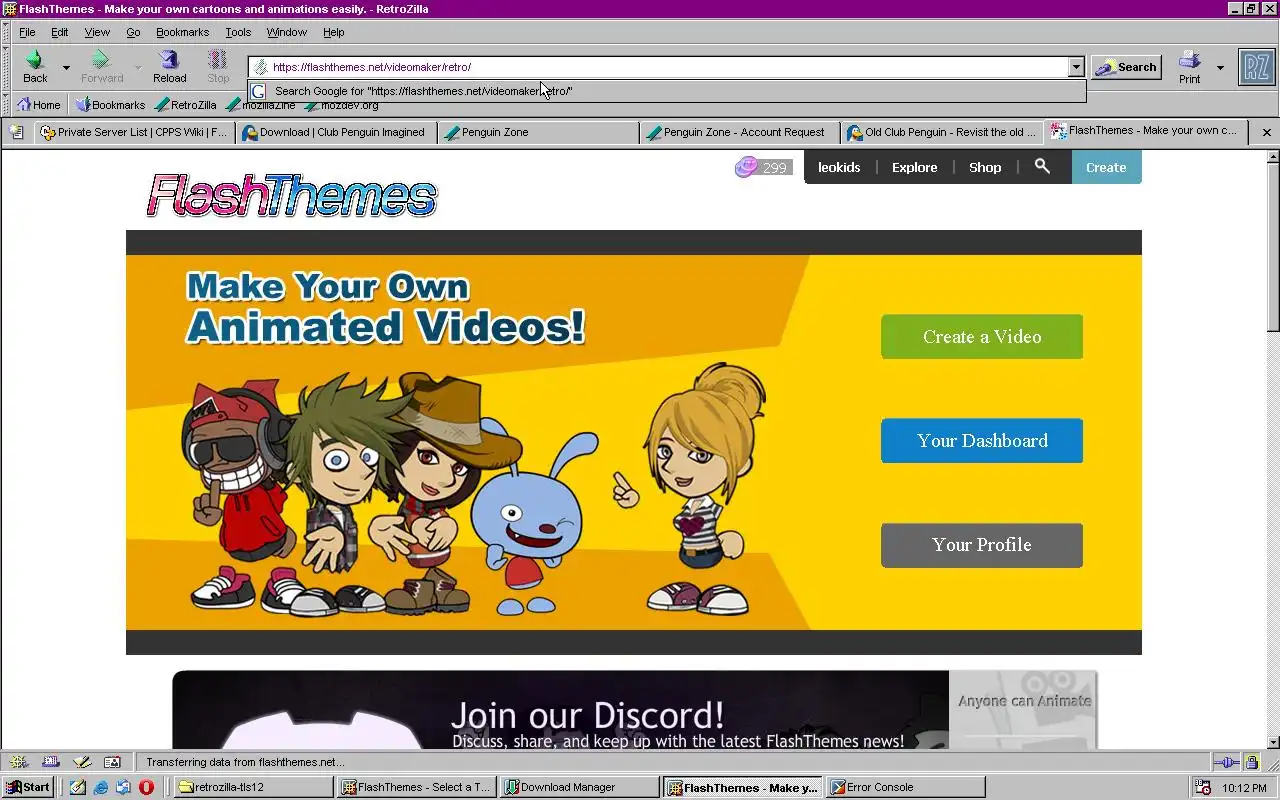Open the View menu

tap(97, 32)
